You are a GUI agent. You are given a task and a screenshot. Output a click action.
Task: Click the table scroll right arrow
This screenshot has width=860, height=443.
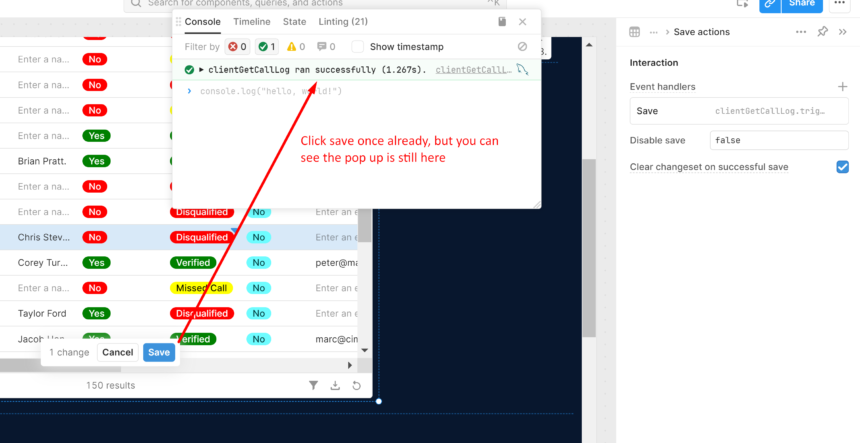(350, 365)
